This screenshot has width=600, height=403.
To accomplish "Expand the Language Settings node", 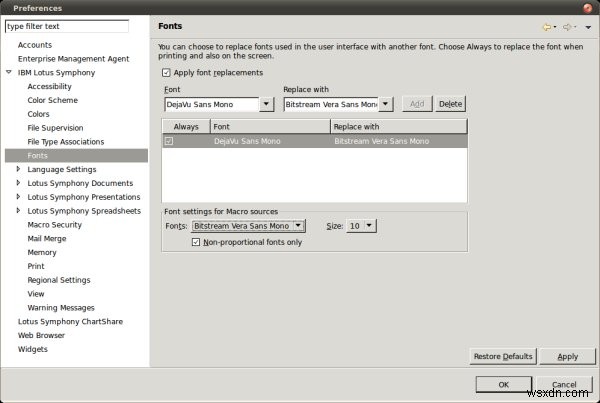I will 18,169.
